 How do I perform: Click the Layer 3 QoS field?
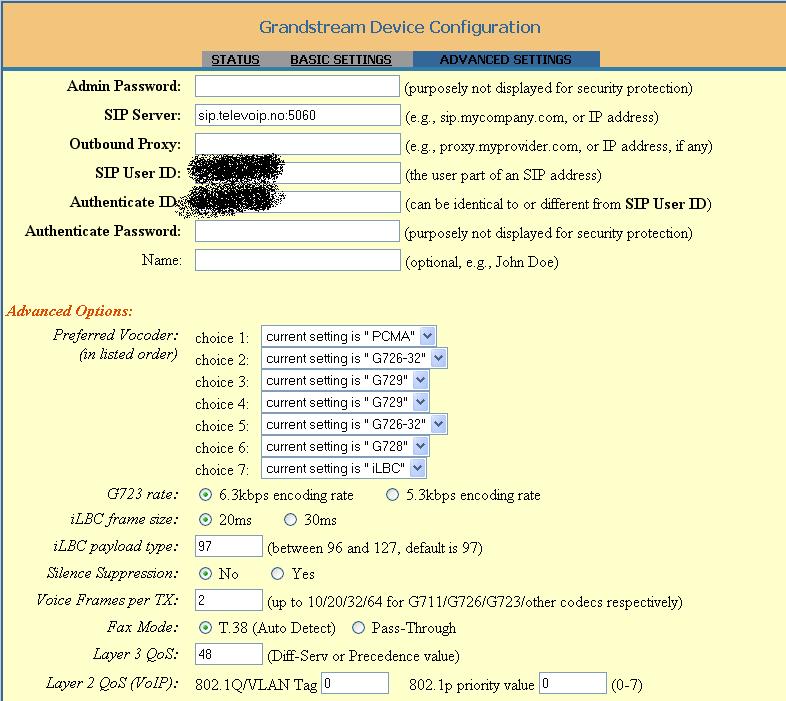click(229, 654)
